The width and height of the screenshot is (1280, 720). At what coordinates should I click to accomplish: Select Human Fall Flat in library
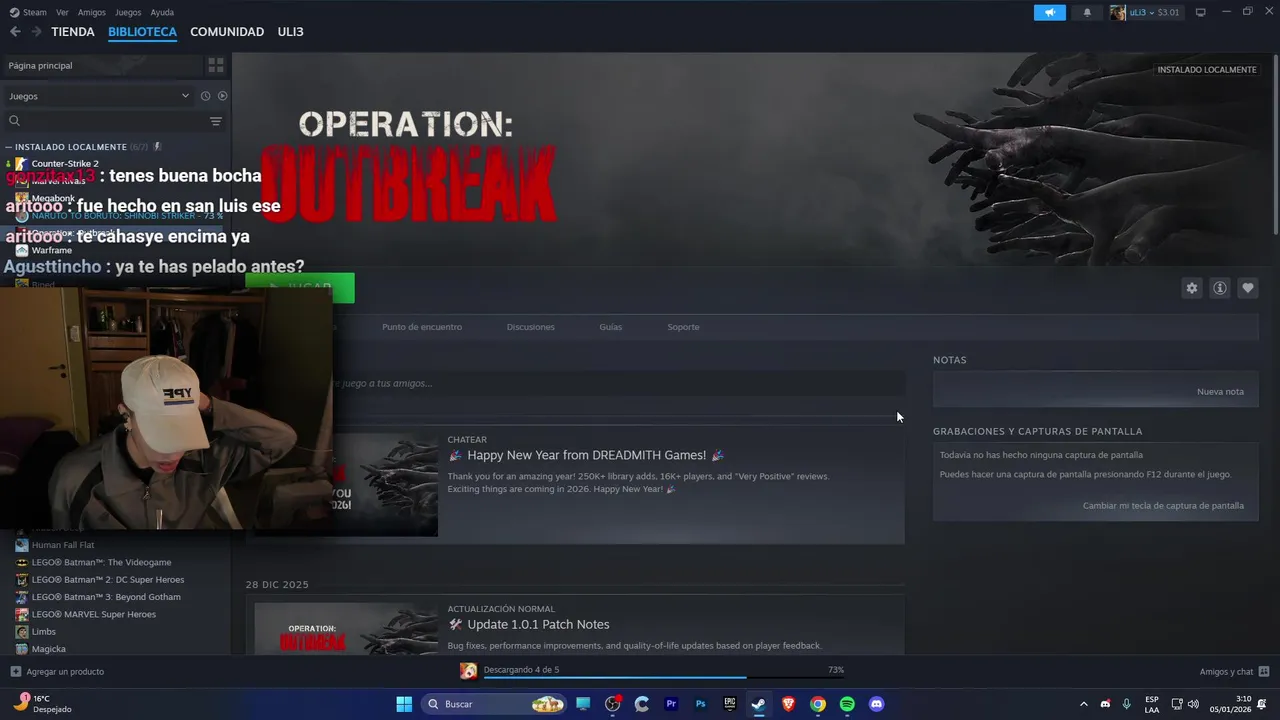click(x=63, y=545)
